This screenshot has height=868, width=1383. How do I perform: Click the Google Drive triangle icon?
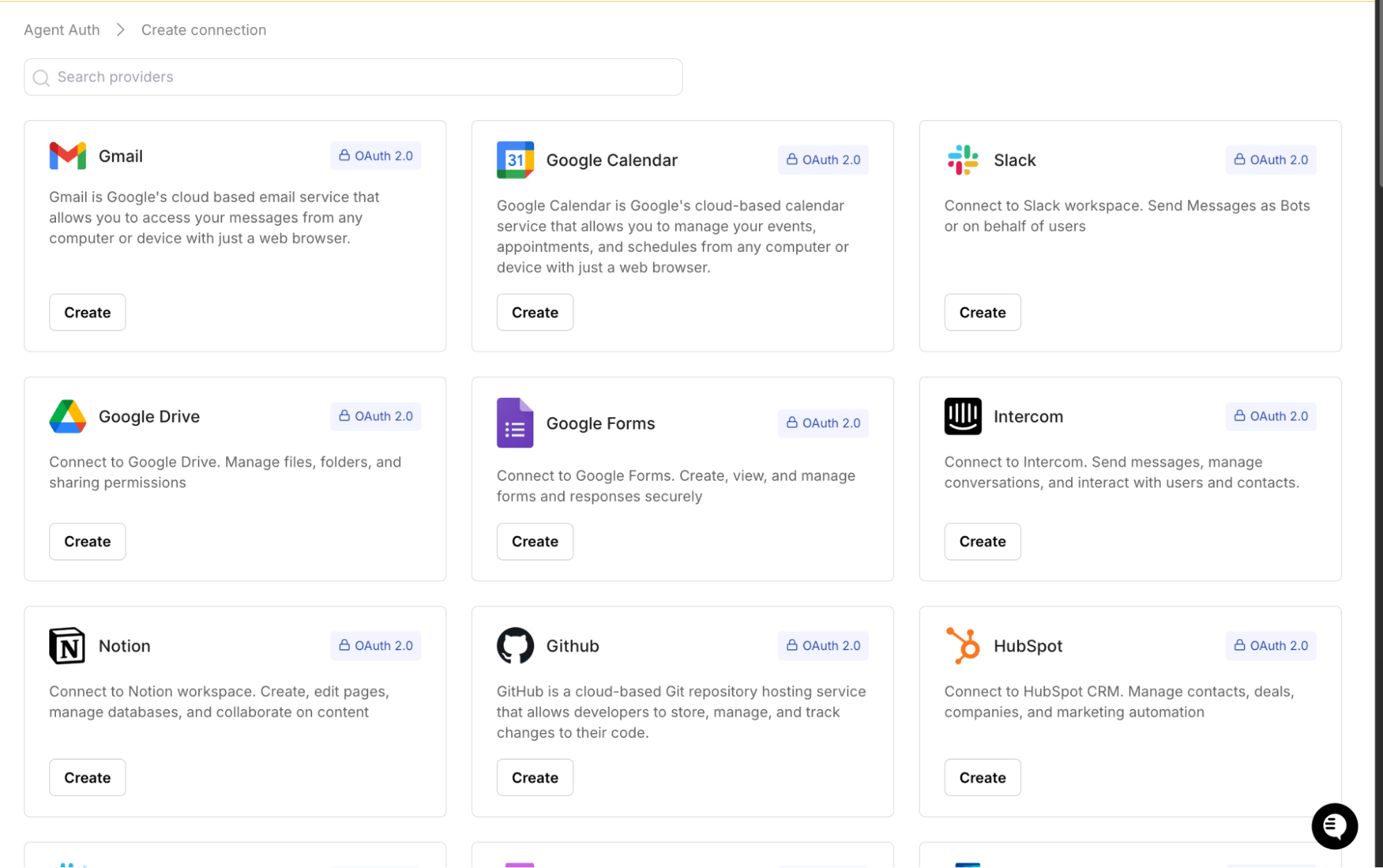(67, 416)
